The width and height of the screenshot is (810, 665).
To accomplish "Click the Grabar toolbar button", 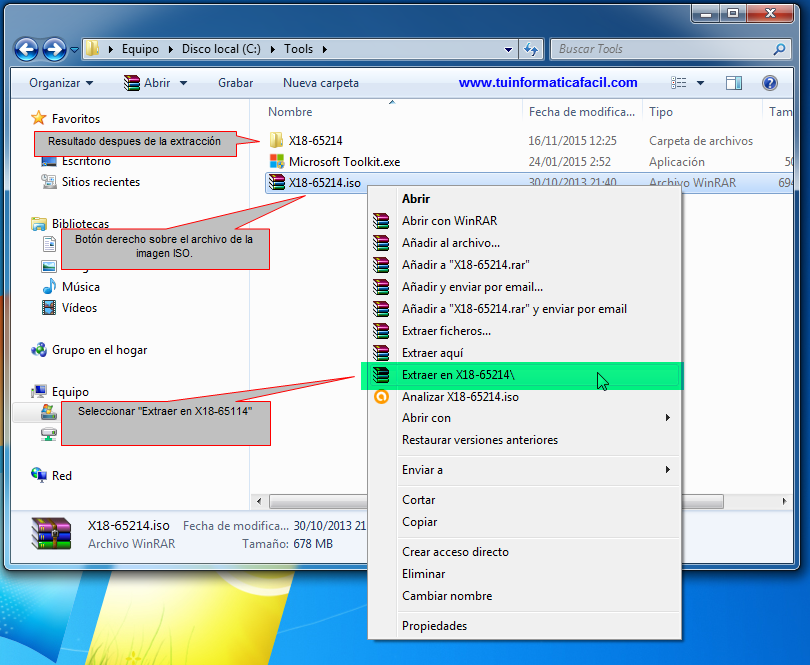I will (236, 83).
